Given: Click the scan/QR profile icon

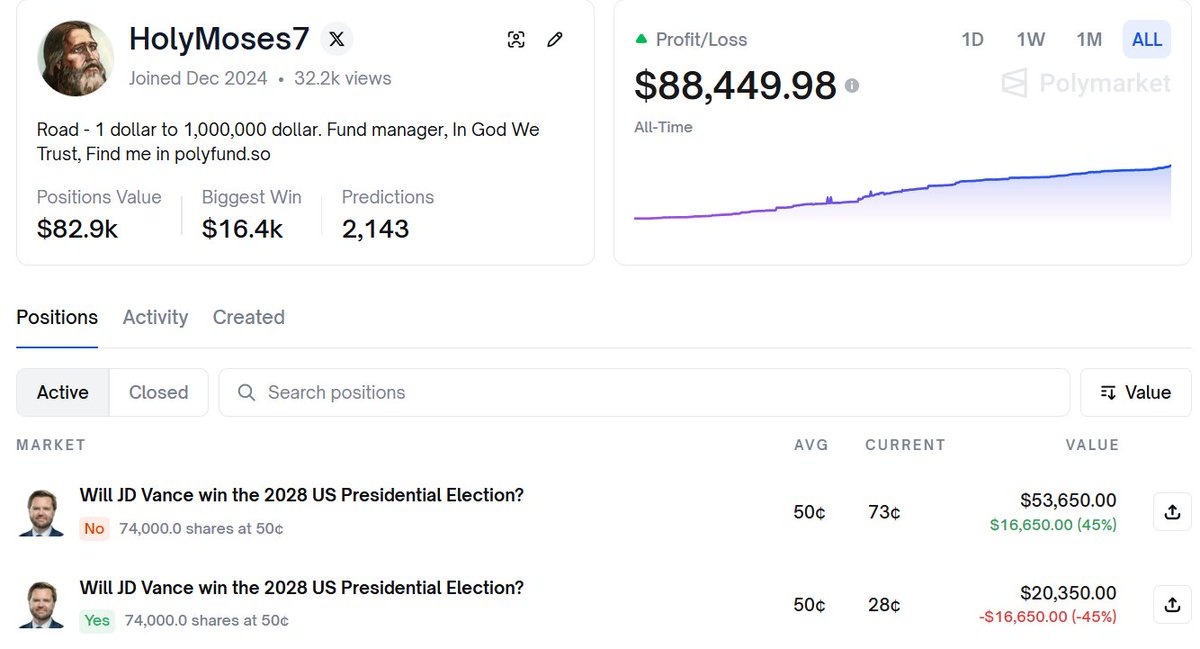Looking at the screenshot, I should point(516,40).
